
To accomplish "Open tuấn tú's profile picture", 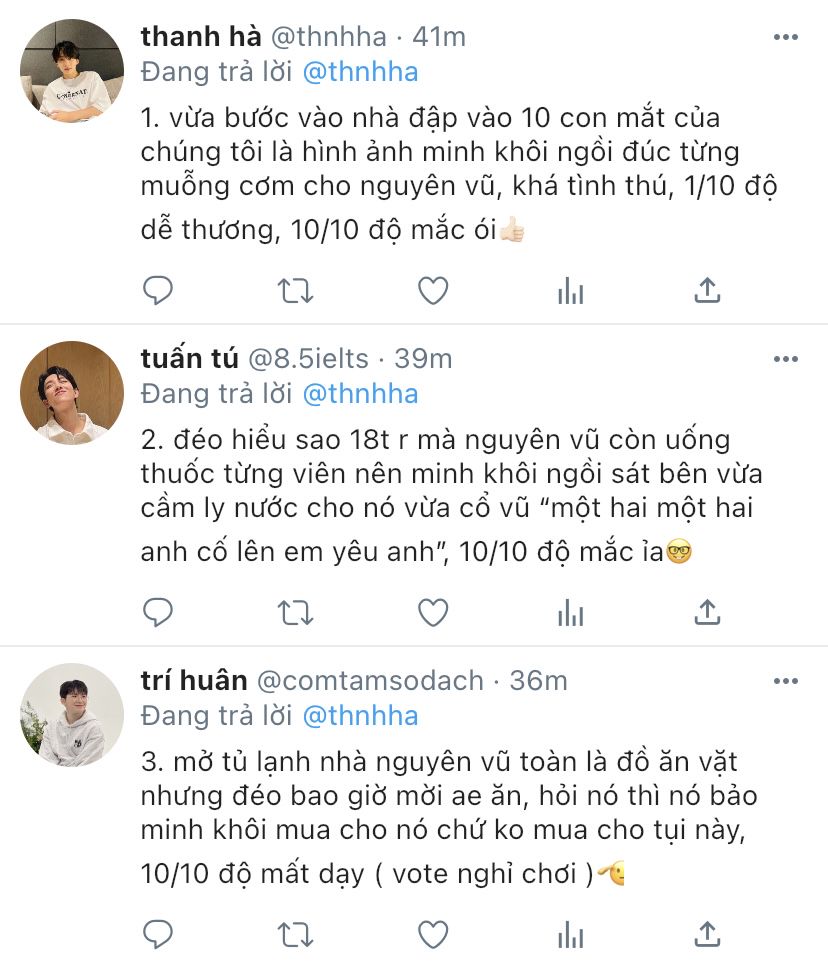I will coord(72,392).
